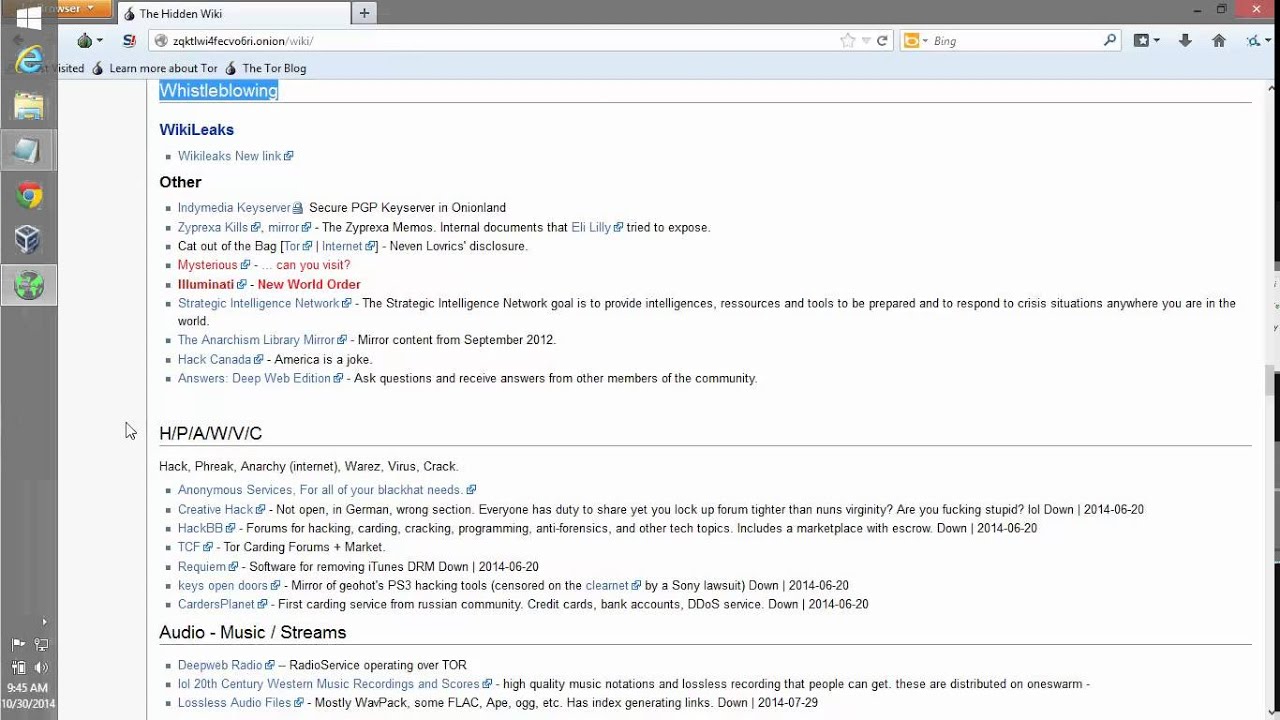Click the magnifier search icon
This screenshot has width=1280, height=720.
(x=1109, y=41)
